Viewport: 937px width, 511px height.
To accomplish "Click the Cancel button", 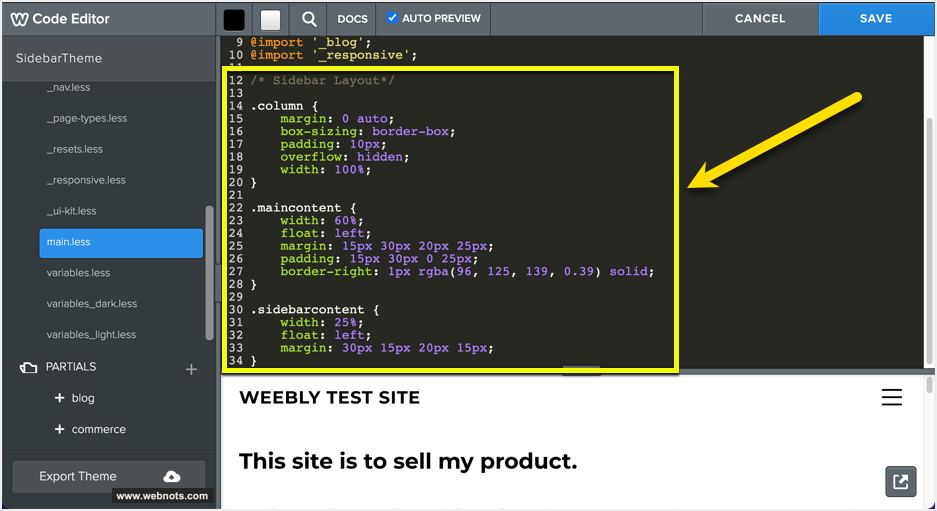I will (760, 18).
